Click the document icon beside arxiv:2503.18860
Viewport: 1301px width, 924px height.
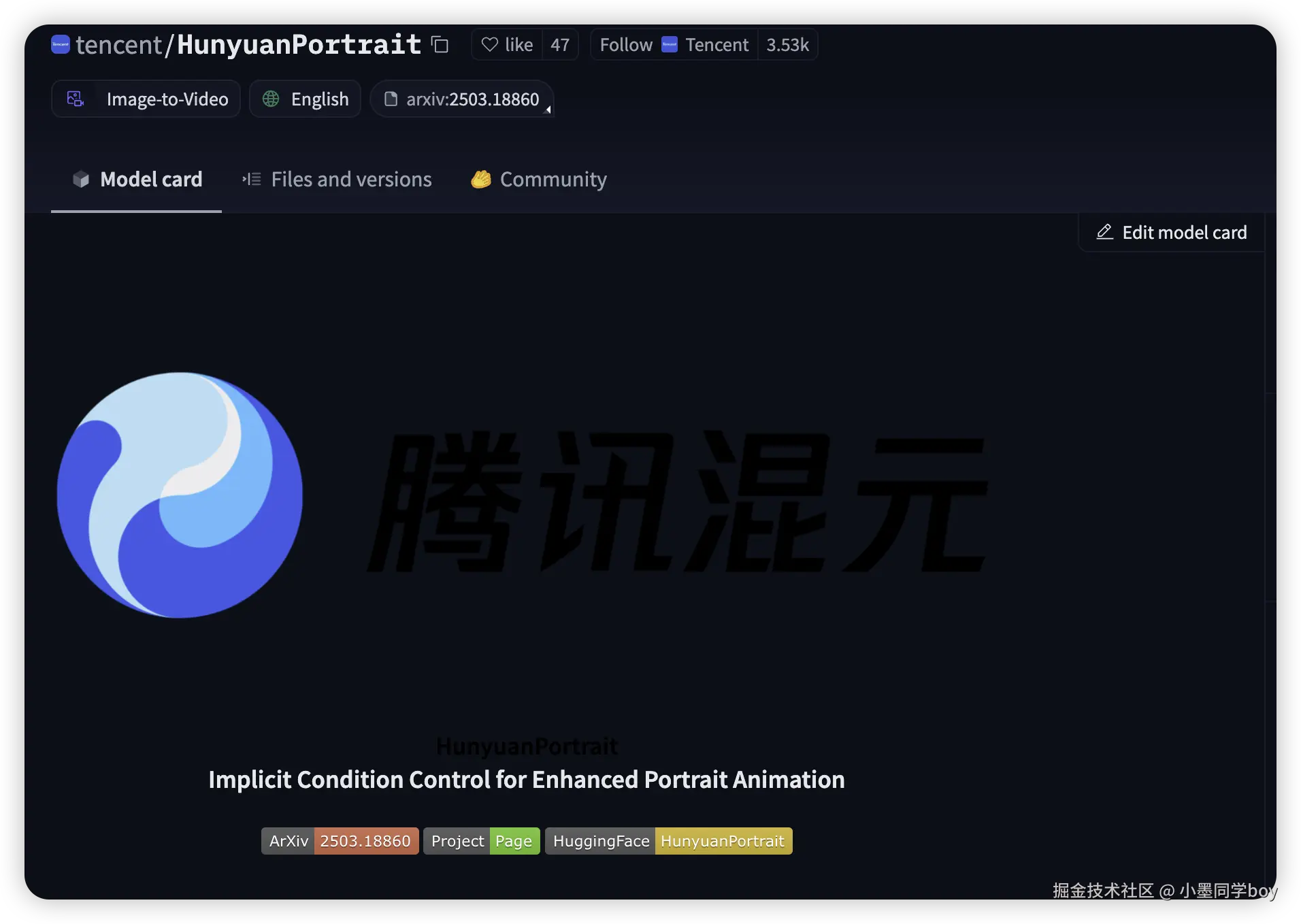(x=391, y=99)
